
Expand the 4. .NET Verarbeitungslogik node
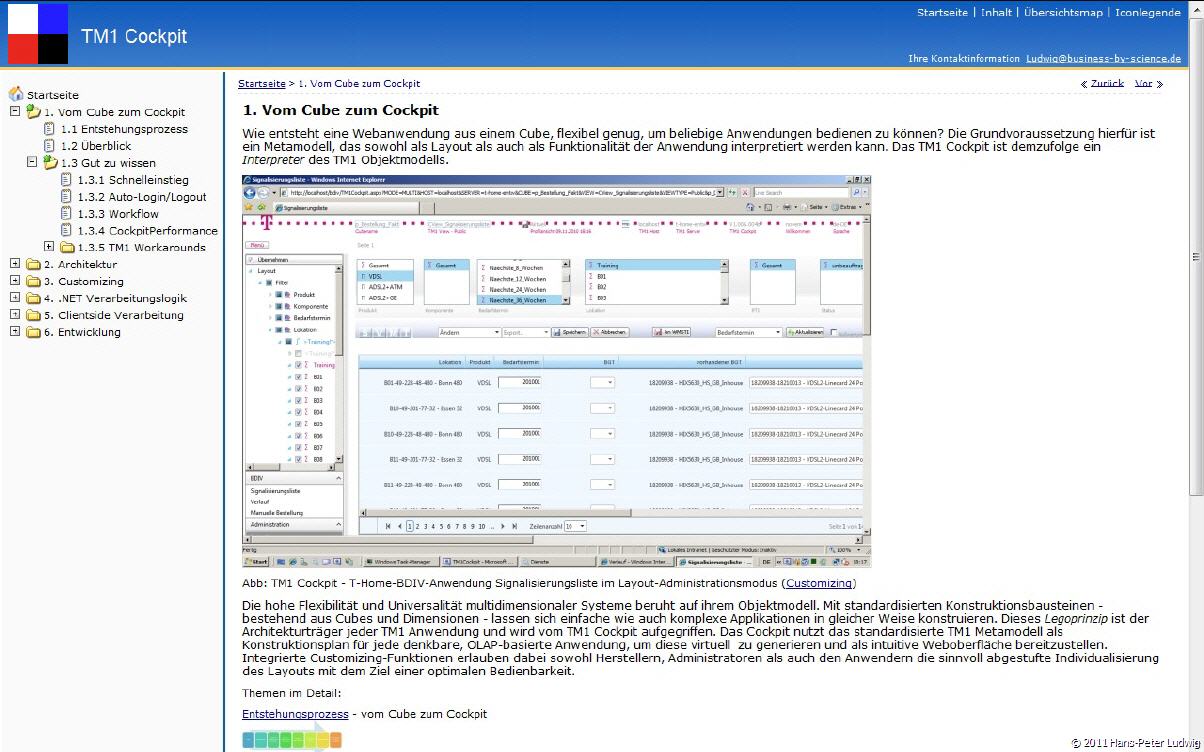(15, 298)
